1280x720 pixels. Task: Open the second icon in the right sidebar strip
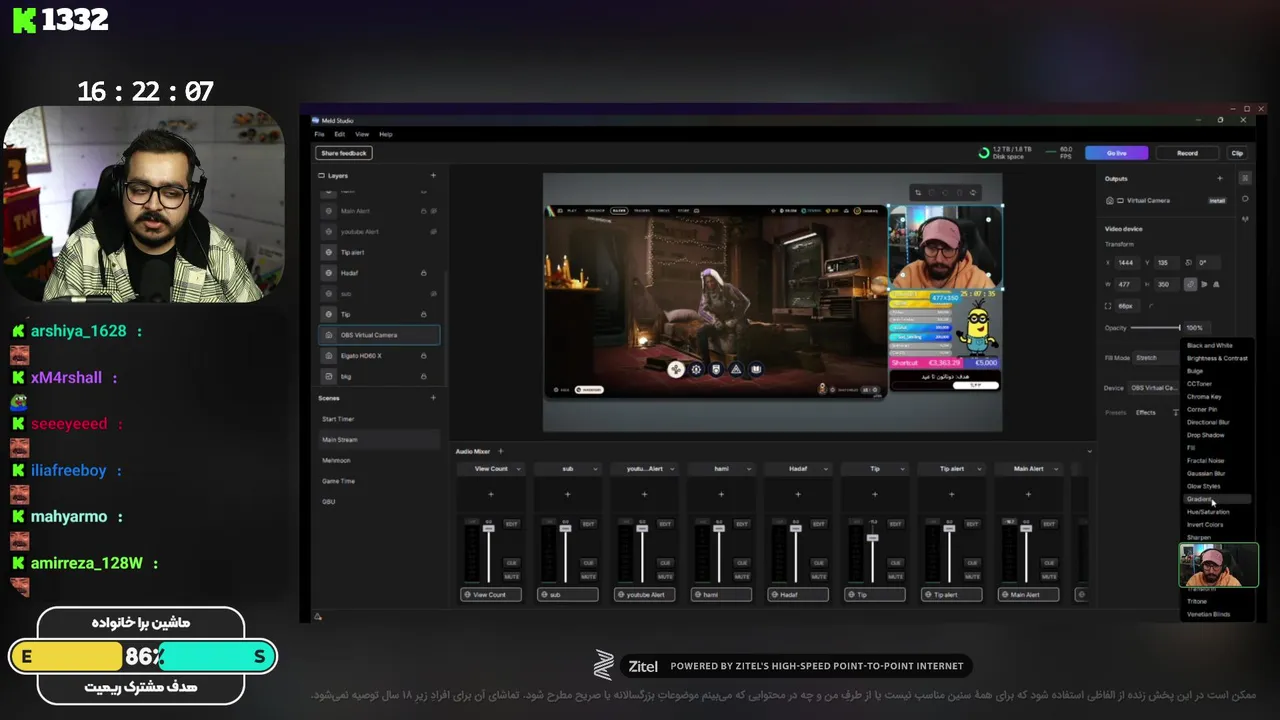[1245, 199]
